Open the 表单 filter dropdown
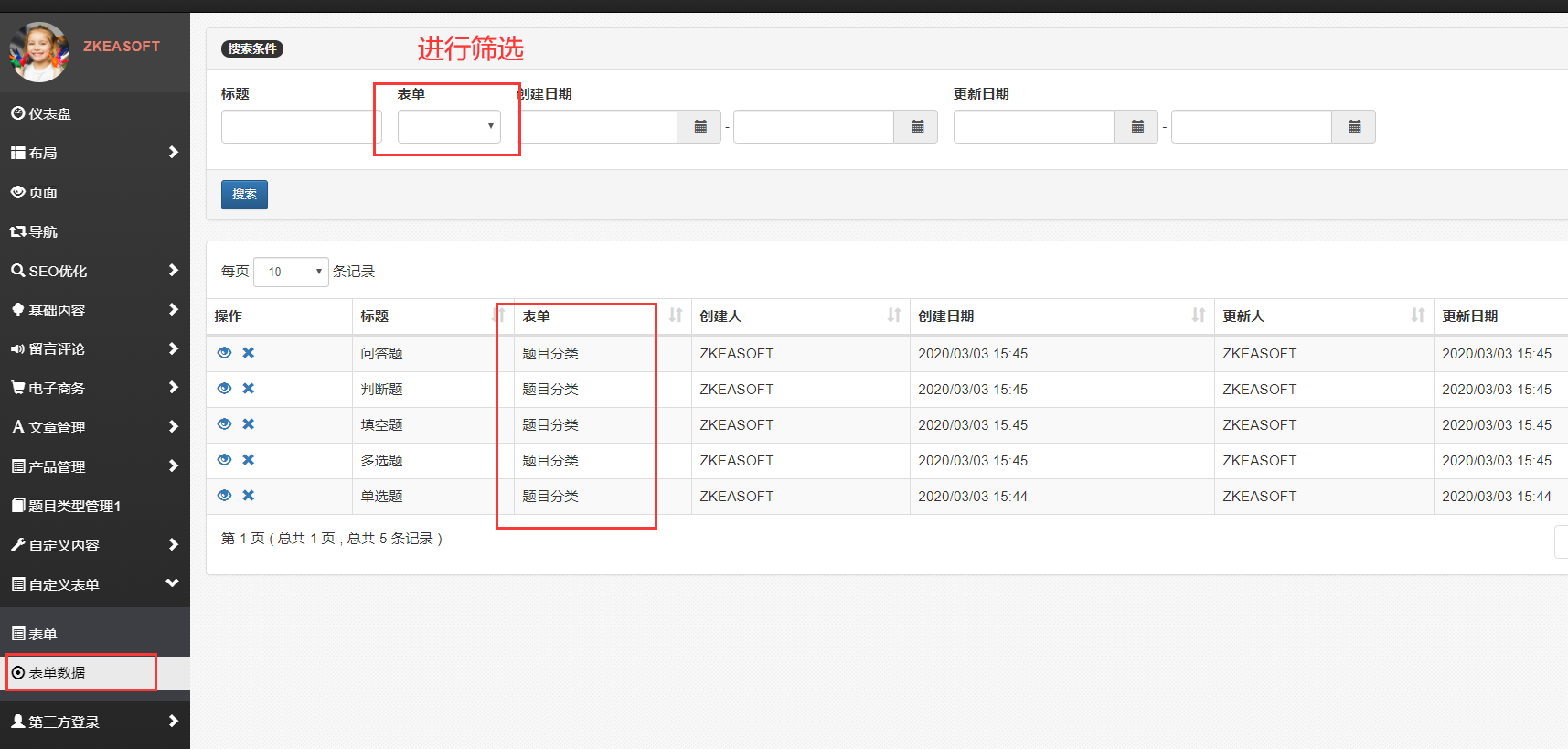1568x749 pixels. [449, 126]
